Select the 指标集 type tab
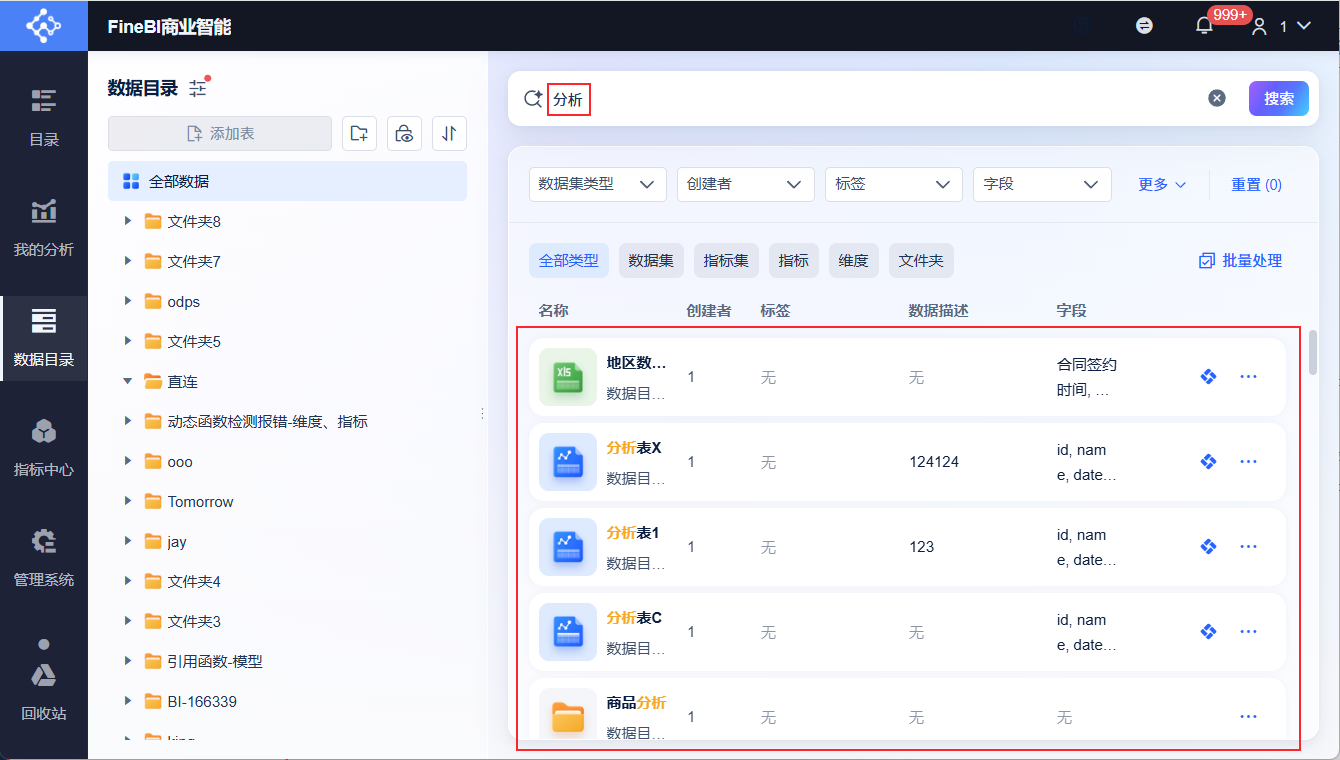This screenshot has height=760, width=1340. point(726,260)
